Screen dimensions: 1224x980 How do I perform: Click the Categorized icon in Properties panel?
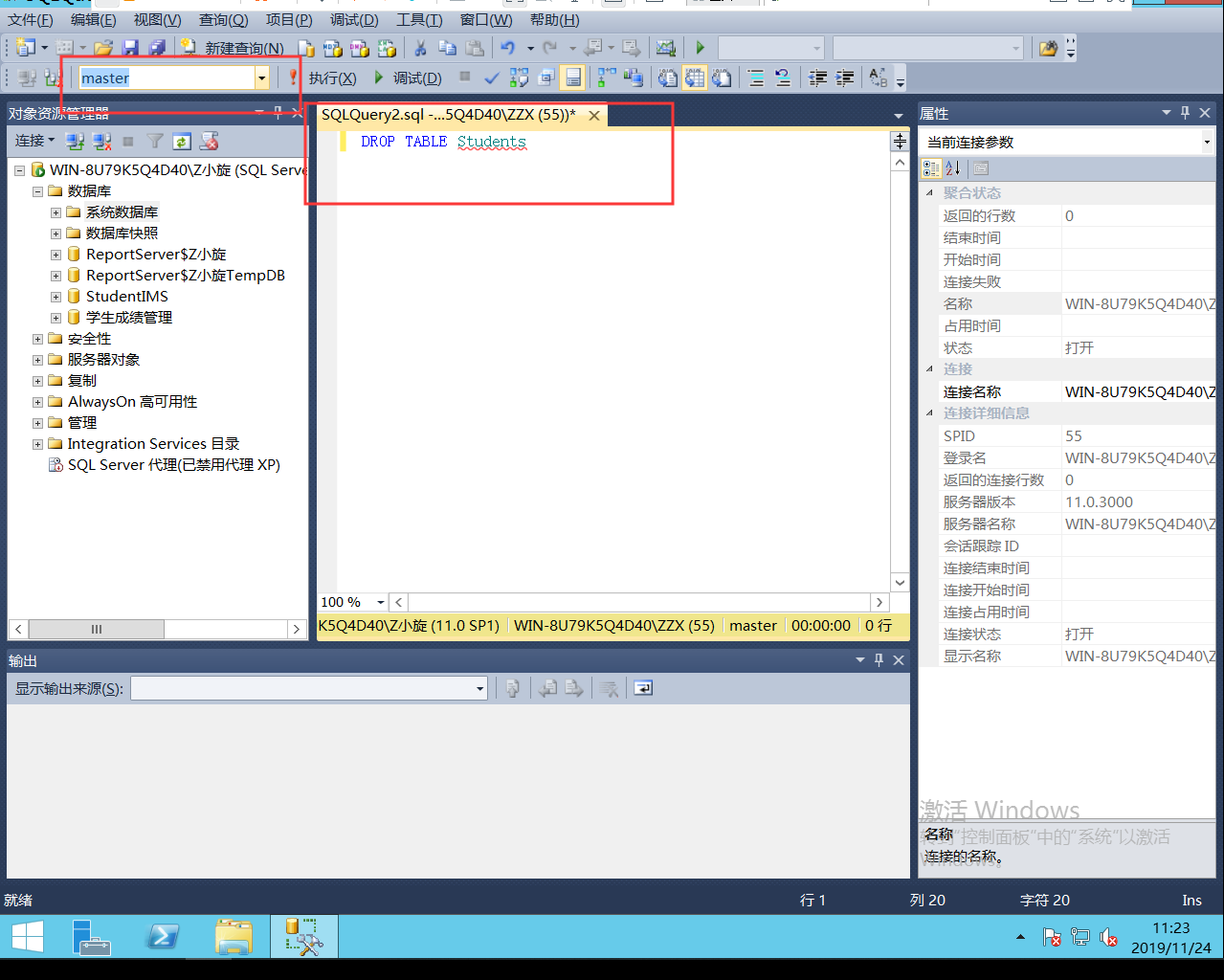coord(931,168)
